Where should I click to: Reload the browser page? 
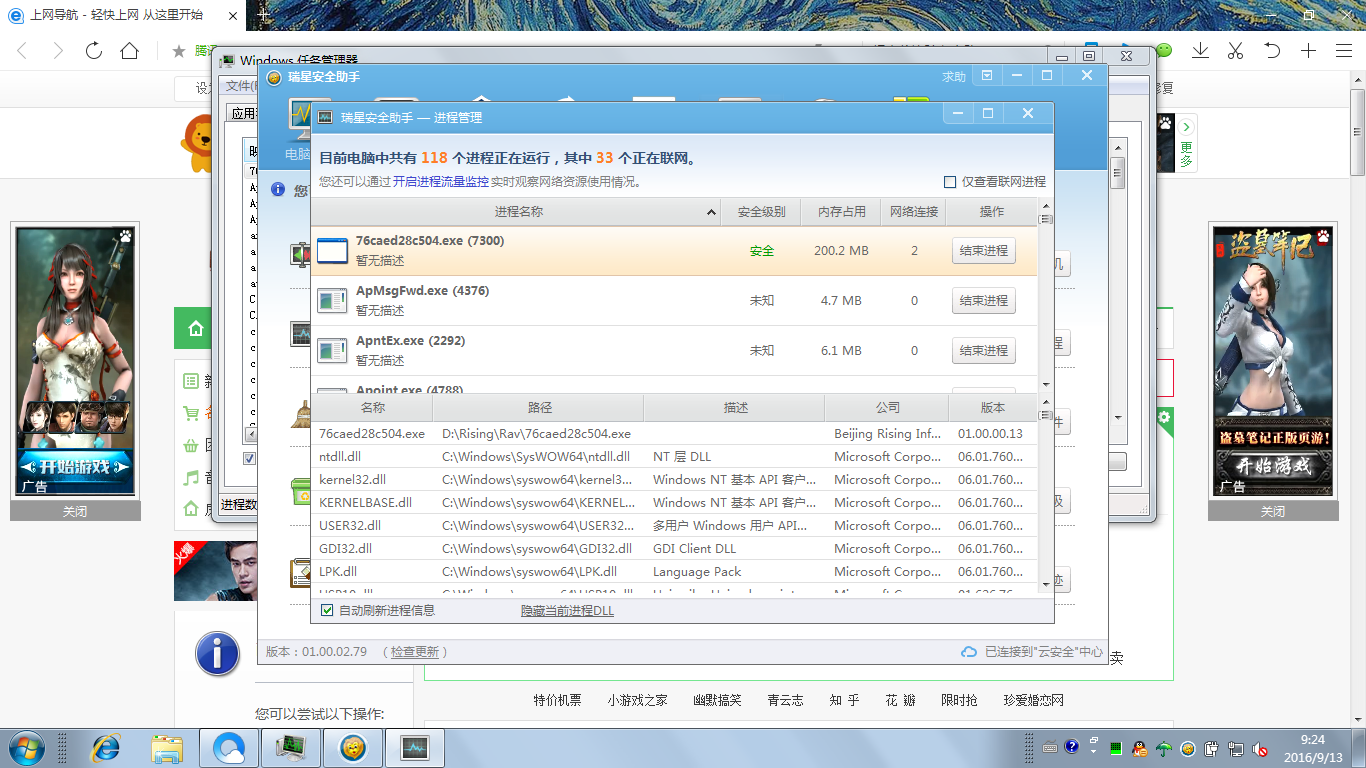click(x=94, y=51)
